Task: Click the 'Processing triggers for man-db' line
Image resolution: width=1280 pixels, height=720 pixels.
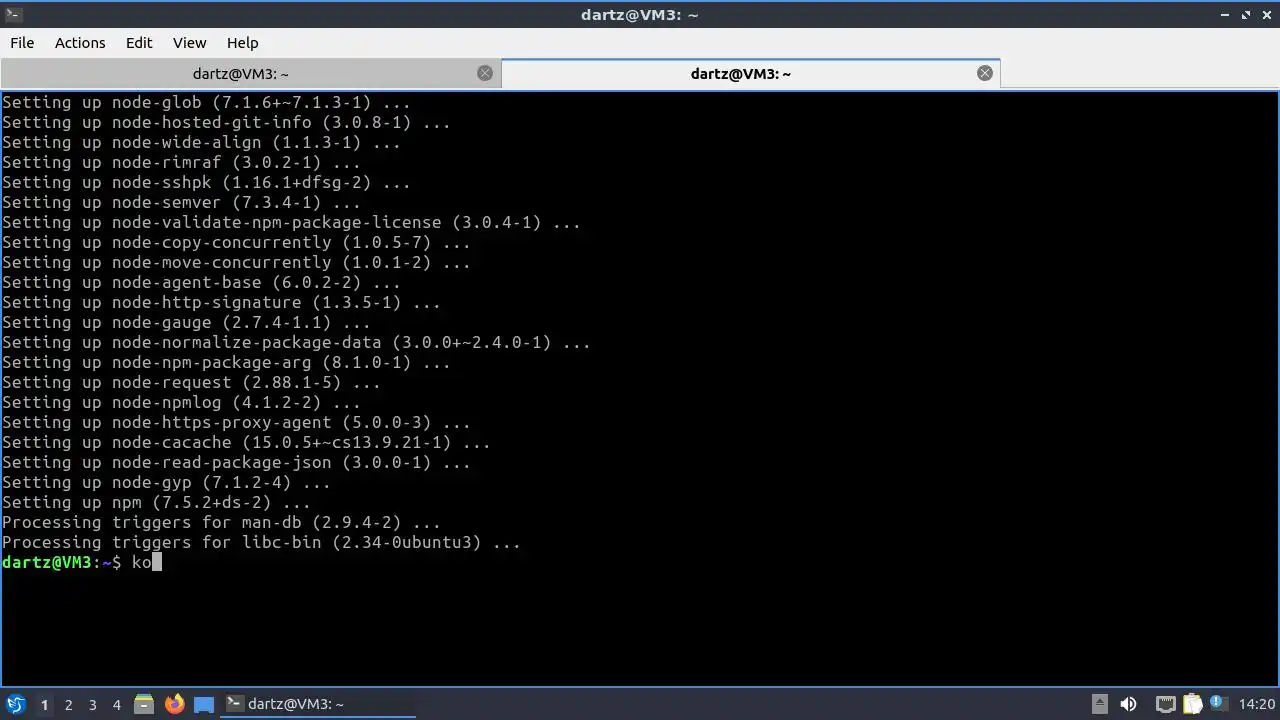Action: [221, 522]
